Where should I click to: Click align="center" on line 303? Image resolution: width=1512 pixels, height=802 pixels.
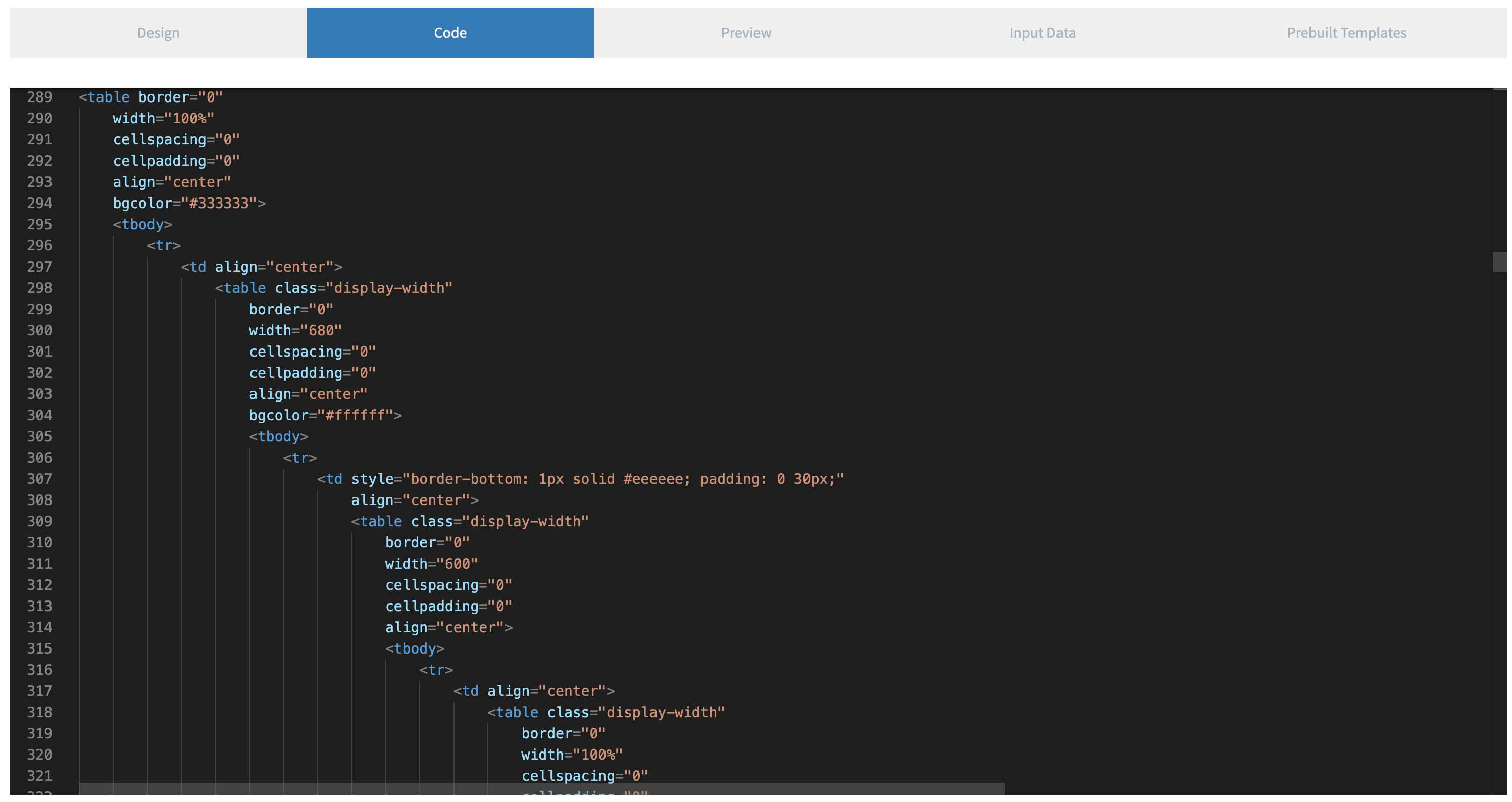308,394
